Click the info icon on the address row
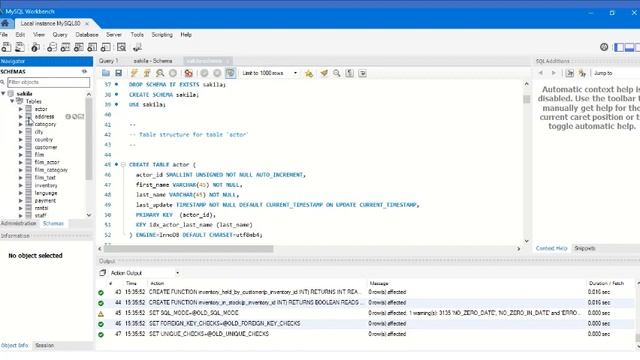 68,117
